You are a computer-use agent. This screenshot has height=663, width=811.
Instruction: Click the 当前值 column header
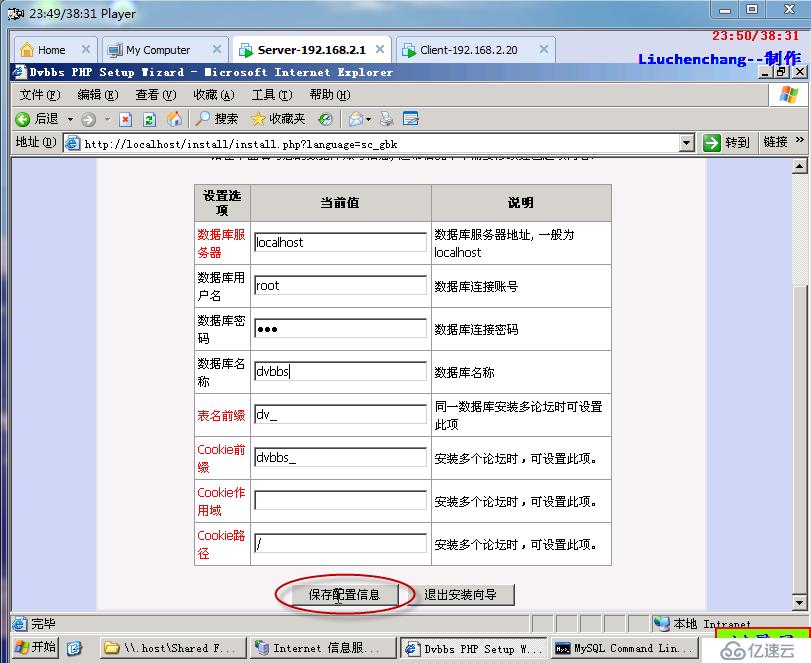click(340, 203)
